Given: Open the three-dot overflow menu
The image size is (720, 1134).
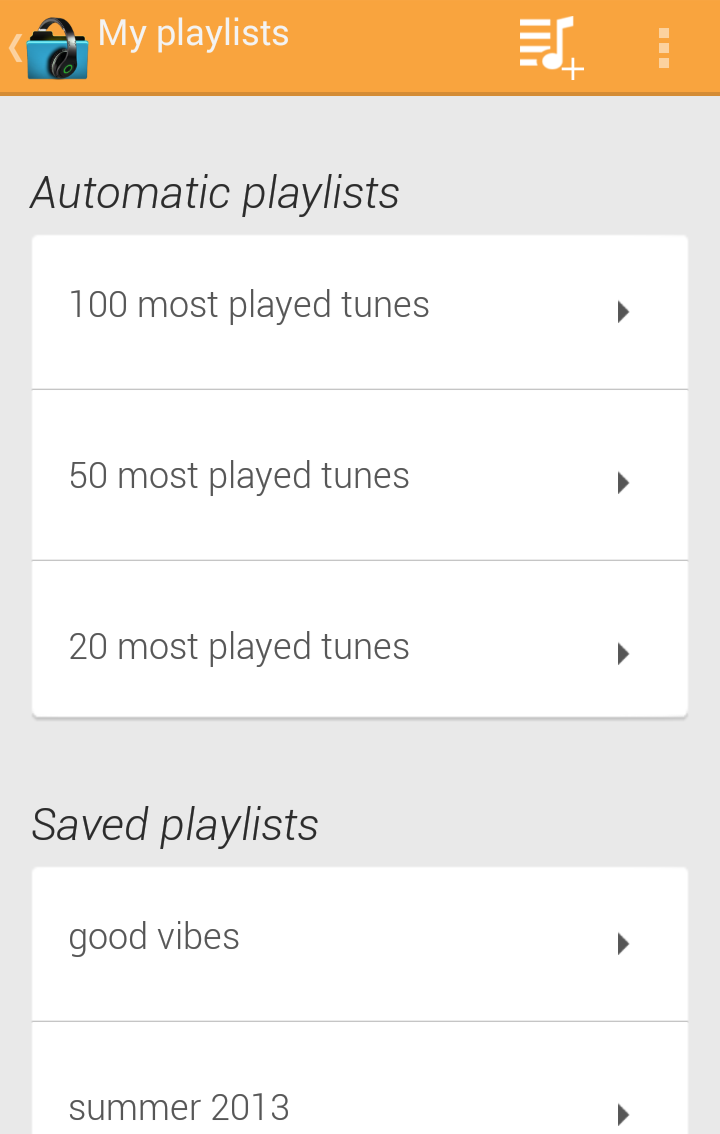Looking at the screenshot, I should (664, 48).
